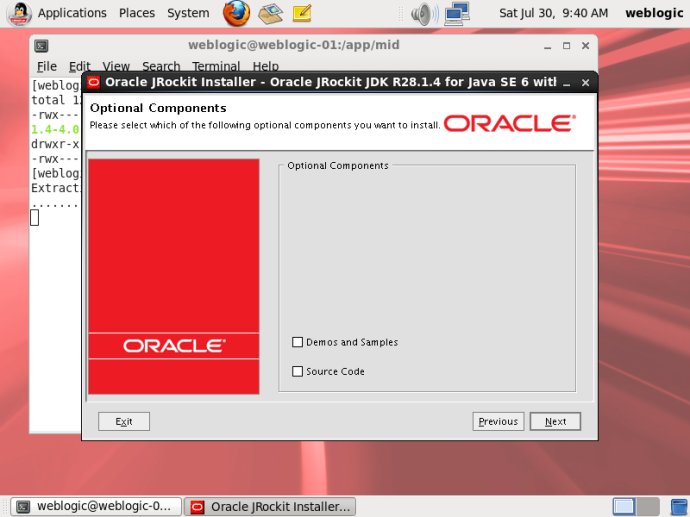The image size is (690, 517).
Task: Open the terminal View menu
Action: point(116,66)
